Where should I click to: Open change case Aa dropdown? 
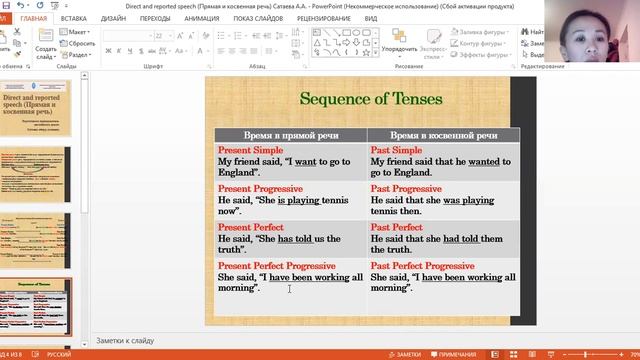(x=180, y=51)
